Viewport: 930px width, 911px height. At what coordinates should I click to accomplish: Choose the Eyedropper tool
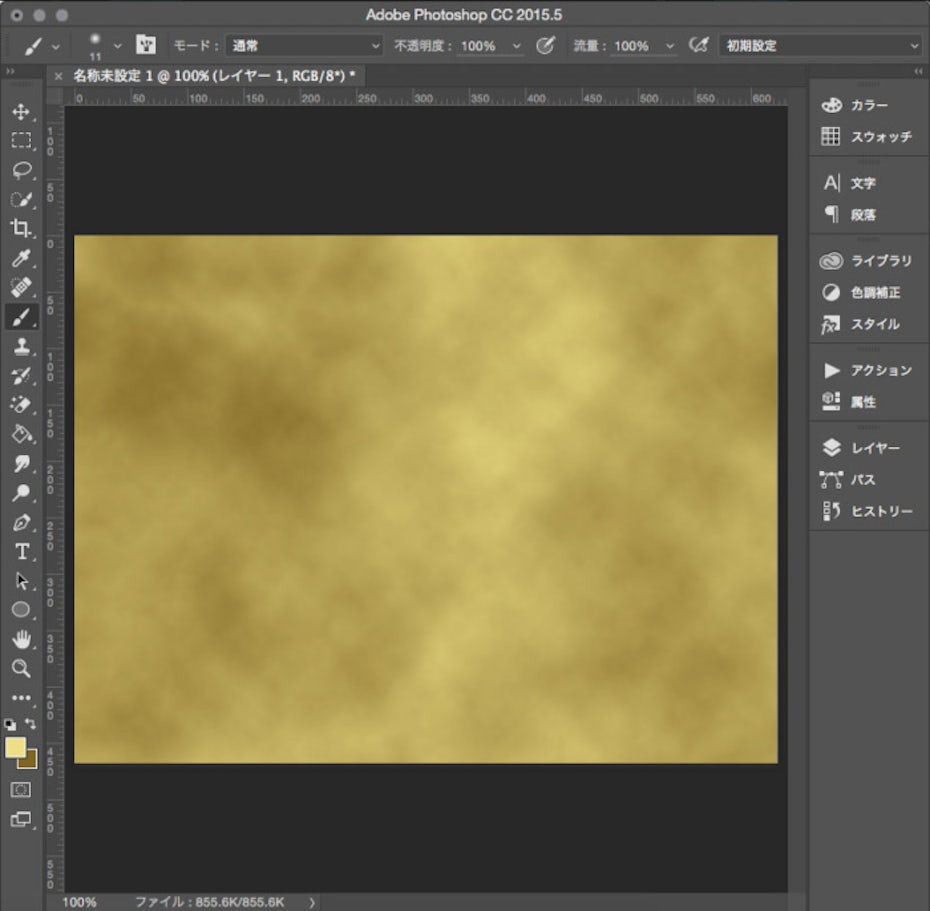click(21, 258)
